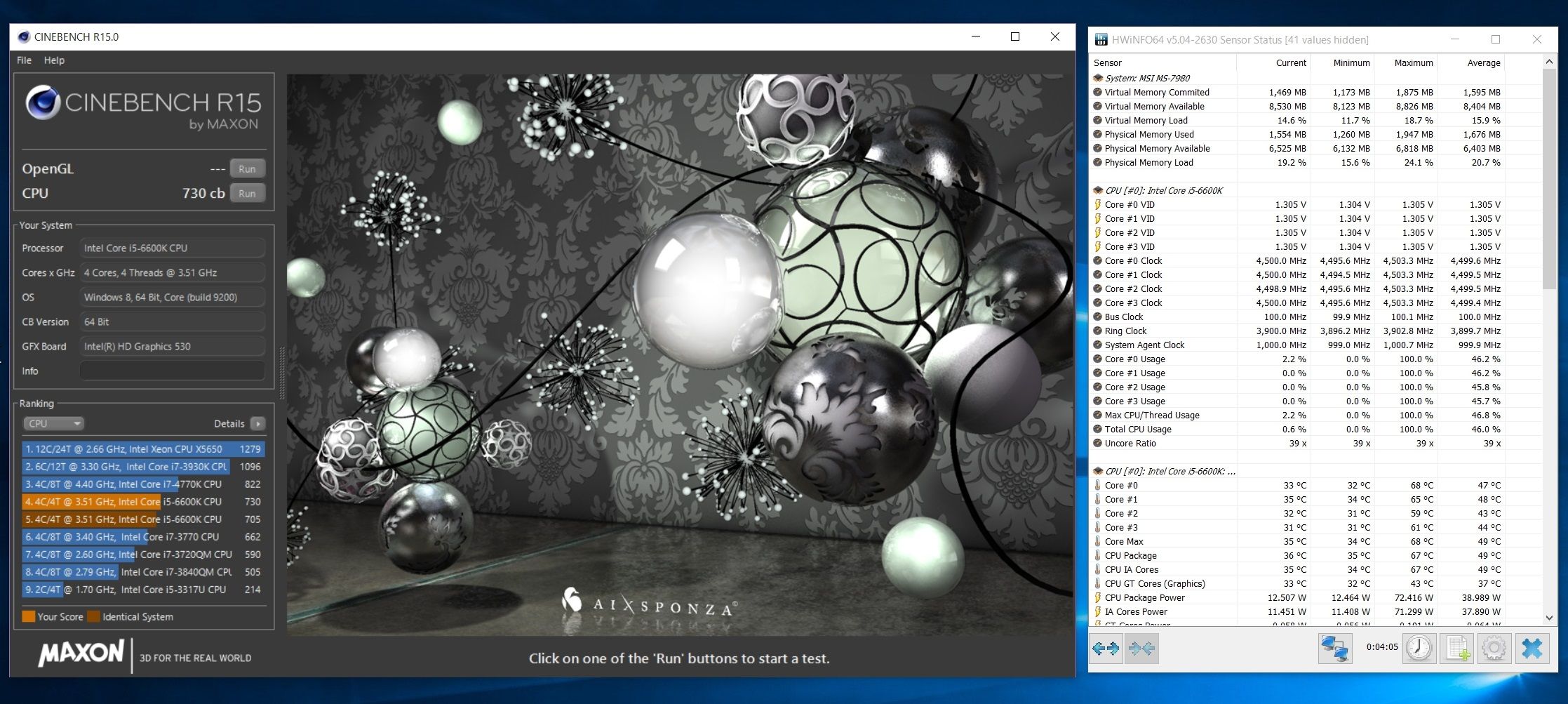Click the log-to-file spreadsheet icon in HWiNFO64
The width and height of the screenshot is (1568, 704).
coord(1457,648)
